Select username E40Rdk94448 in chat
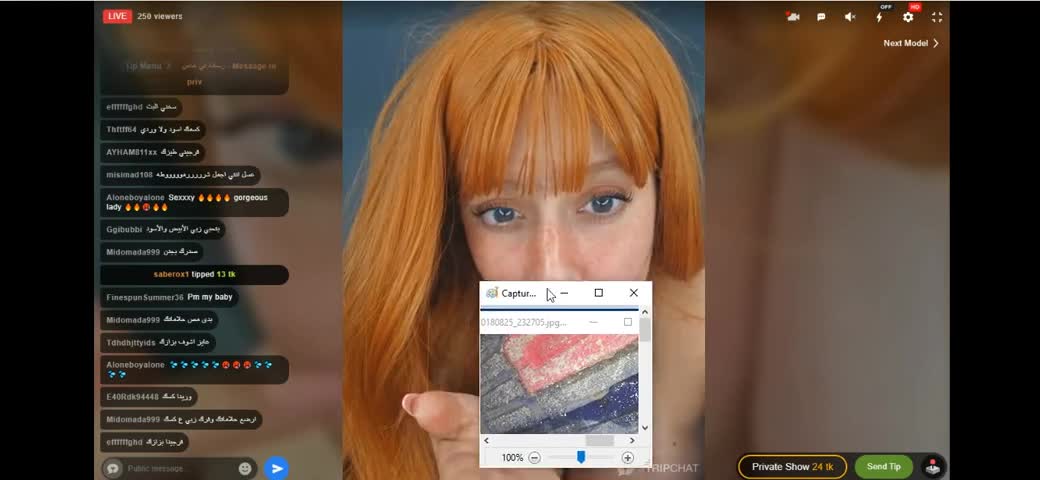 (x=132, y=396)
